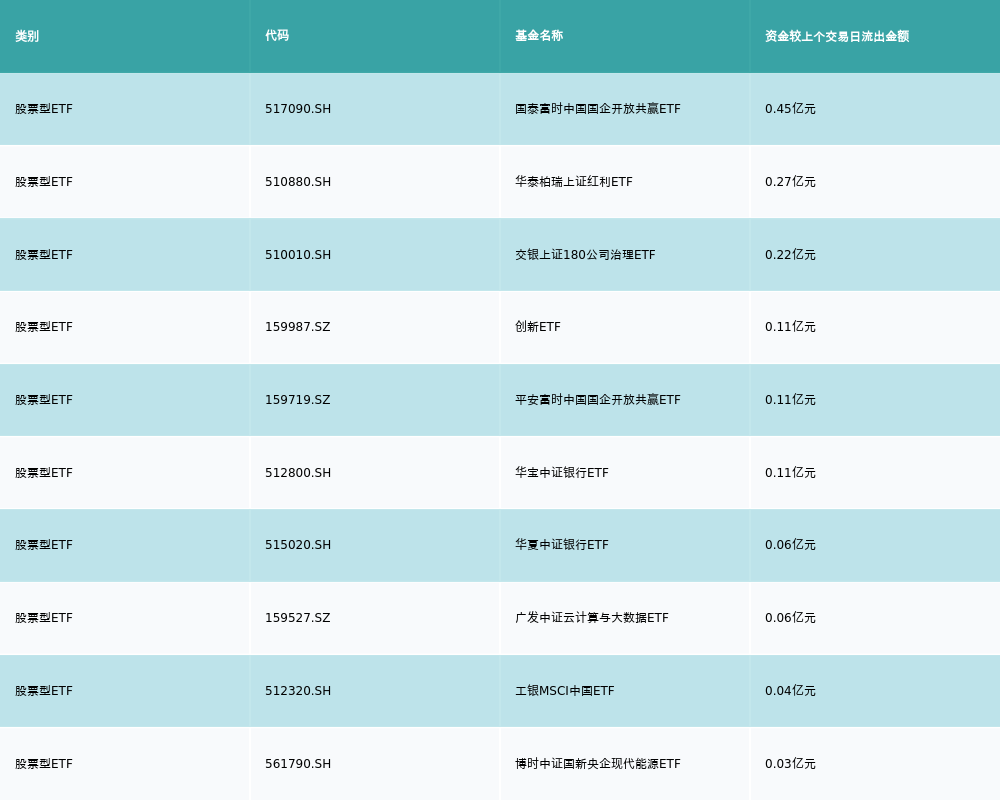Click fund name 华泰柏瑞上证红利ETF
The image size is (1000, 800).
pos(574,182)
